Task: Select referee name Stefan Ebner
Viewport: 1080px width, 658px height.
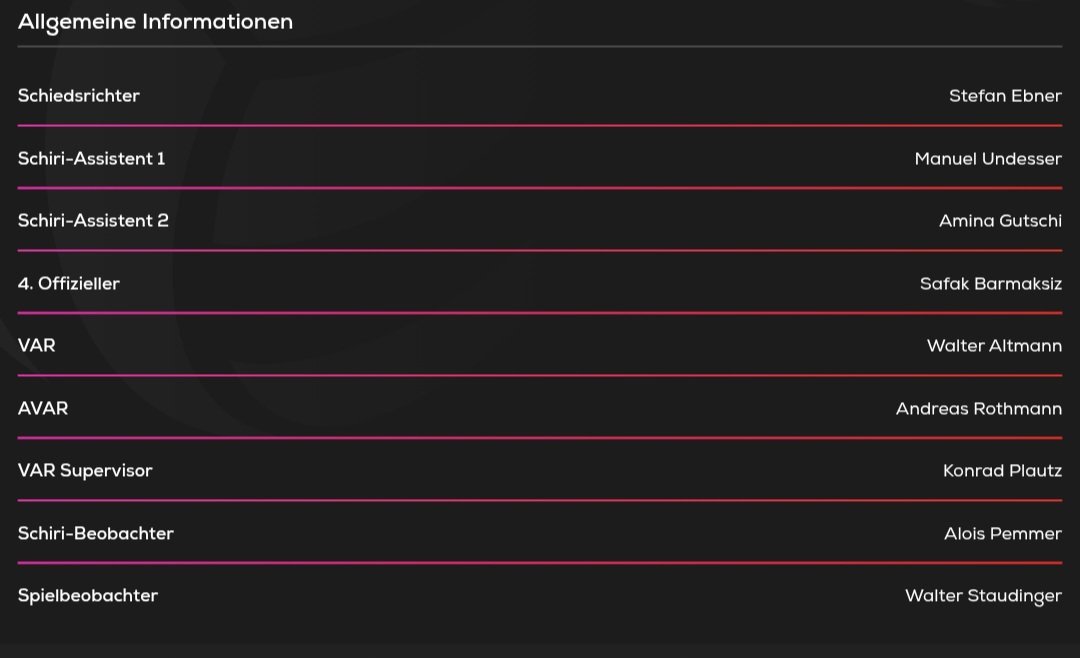Action: pyautogui.click(x=1005, y=96)
